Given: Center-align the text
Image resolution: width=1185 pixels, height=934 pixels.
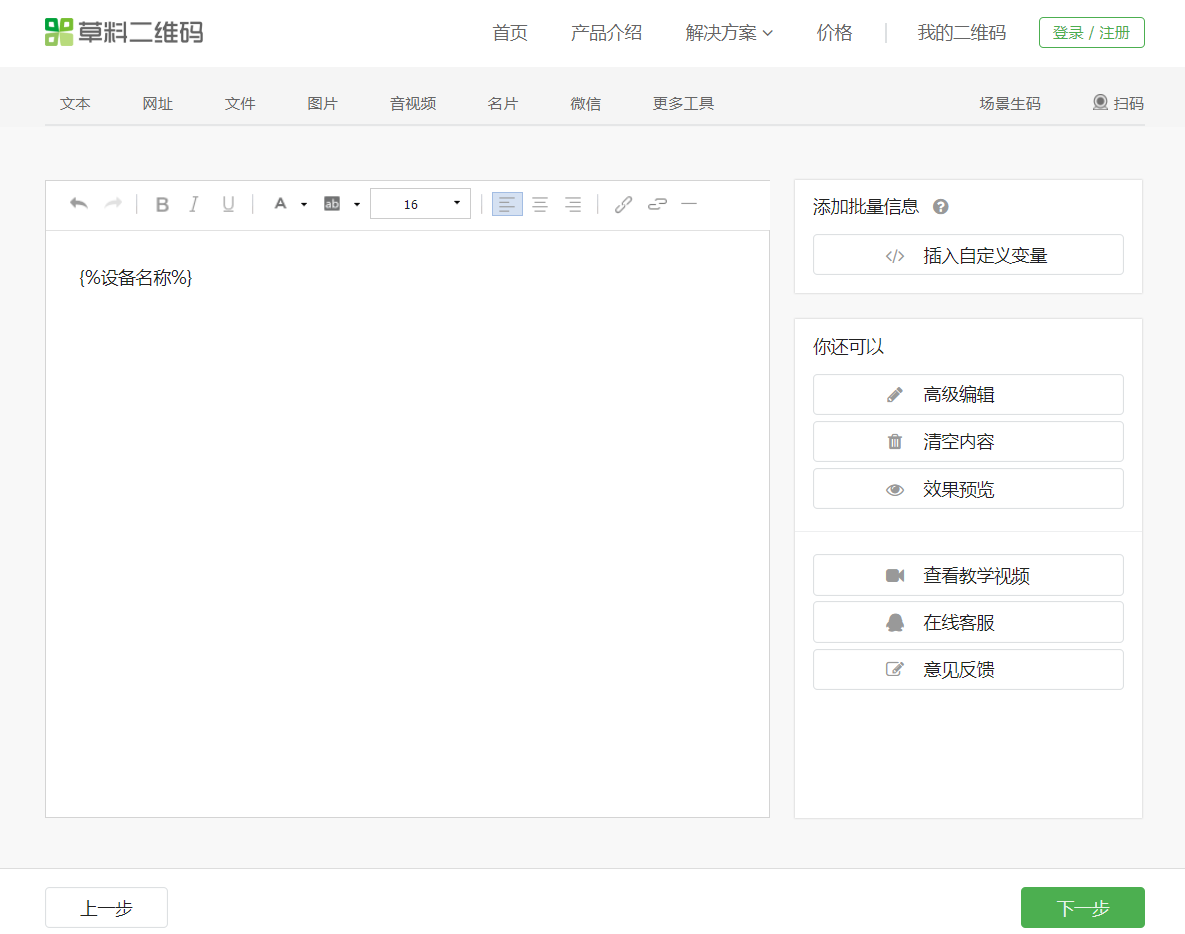Looking at the screenshot, I should [x=540, y=204].
